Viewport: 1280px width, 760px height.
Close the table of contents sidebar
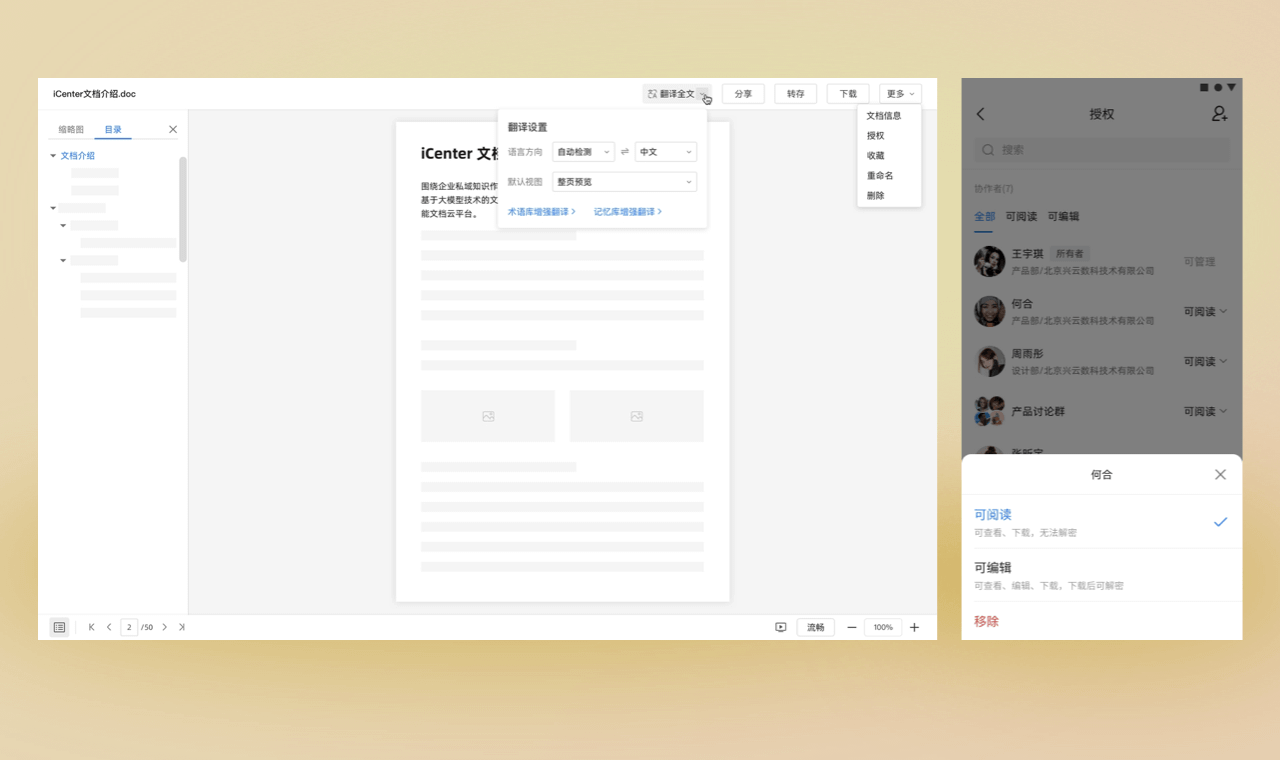tap(173, 129)
